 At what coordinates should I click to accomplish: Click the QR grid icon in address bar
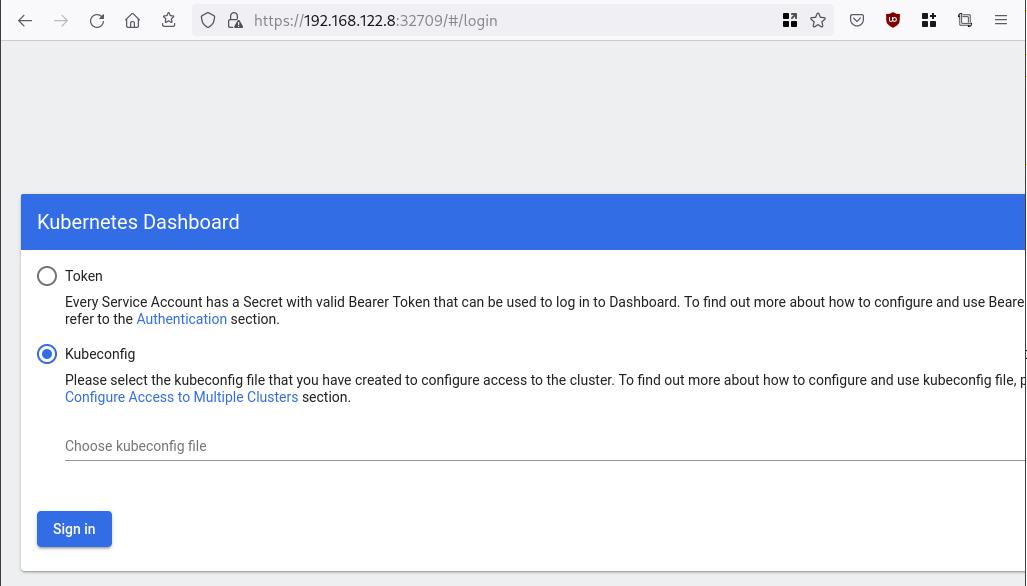pos(790,20)
